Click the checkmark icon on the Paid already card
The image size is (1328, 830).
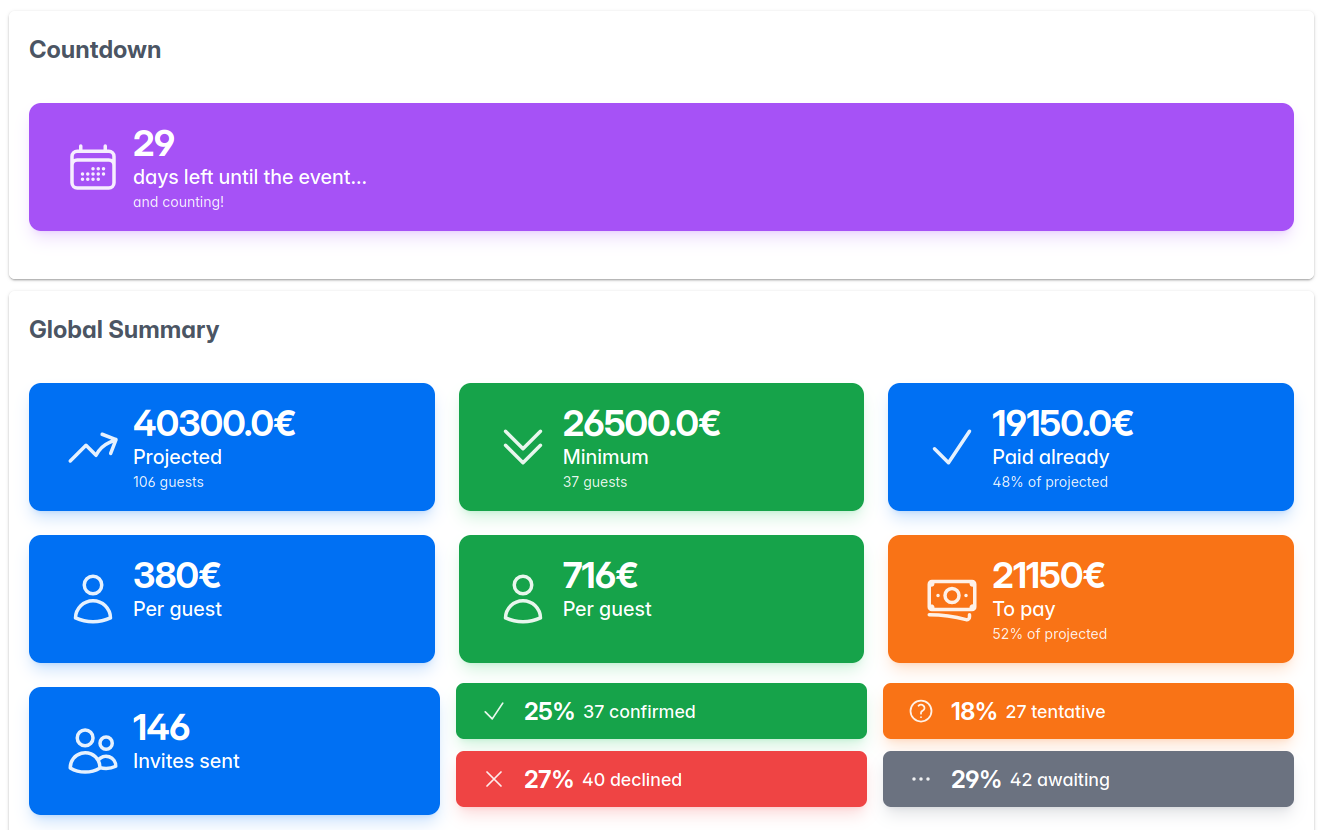(x=950, y=447)
